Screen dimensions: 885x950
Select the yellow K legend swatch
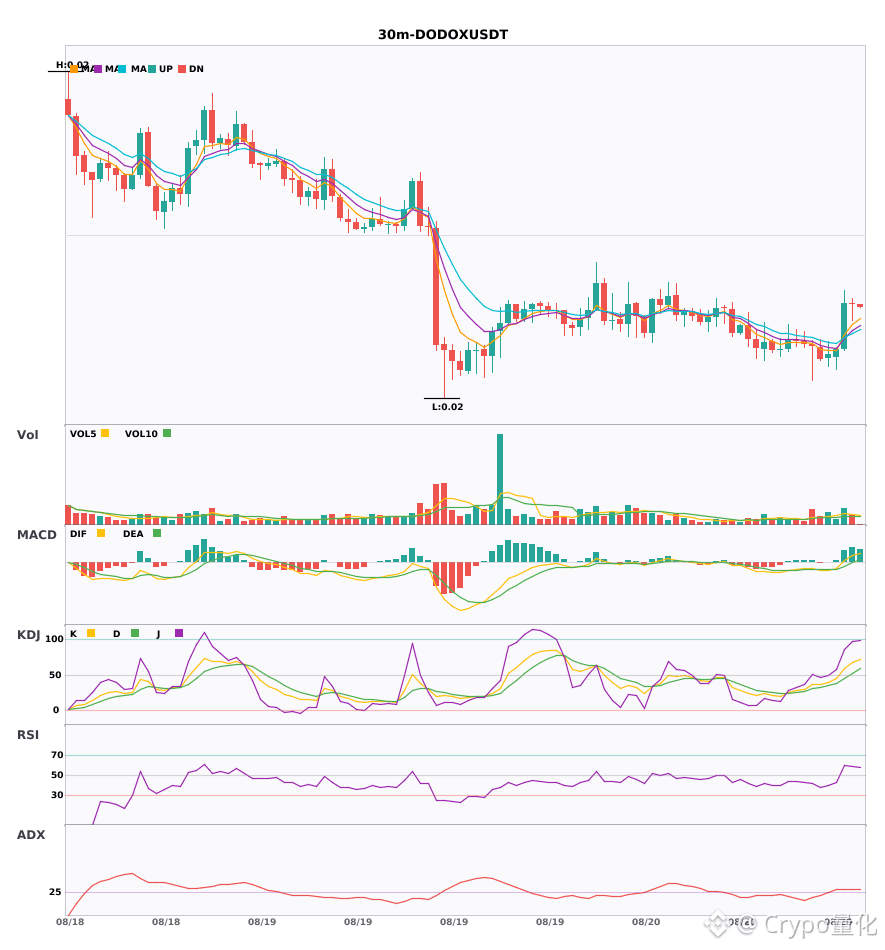(91, 633)
